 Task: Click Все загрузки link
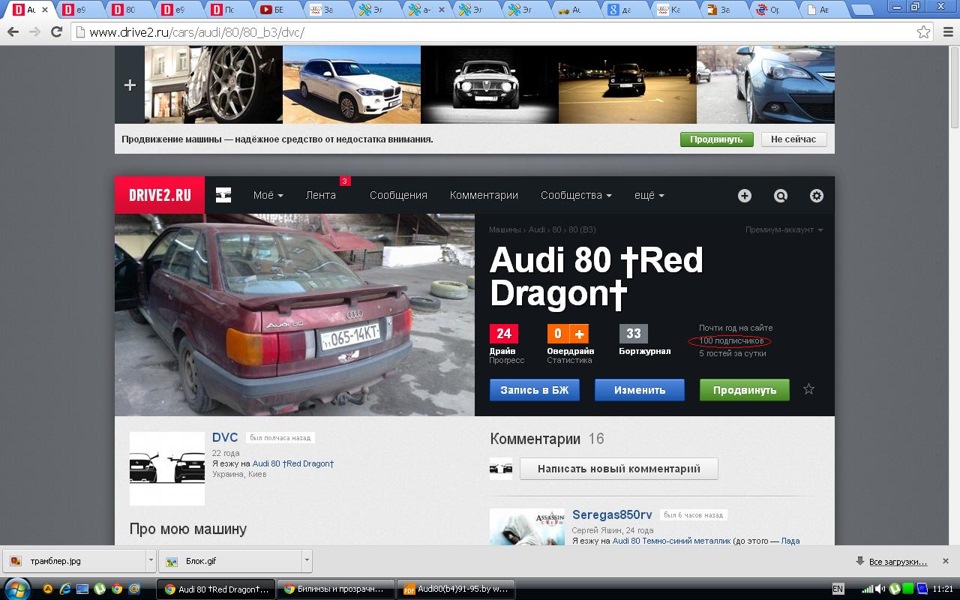pos(898,561)
